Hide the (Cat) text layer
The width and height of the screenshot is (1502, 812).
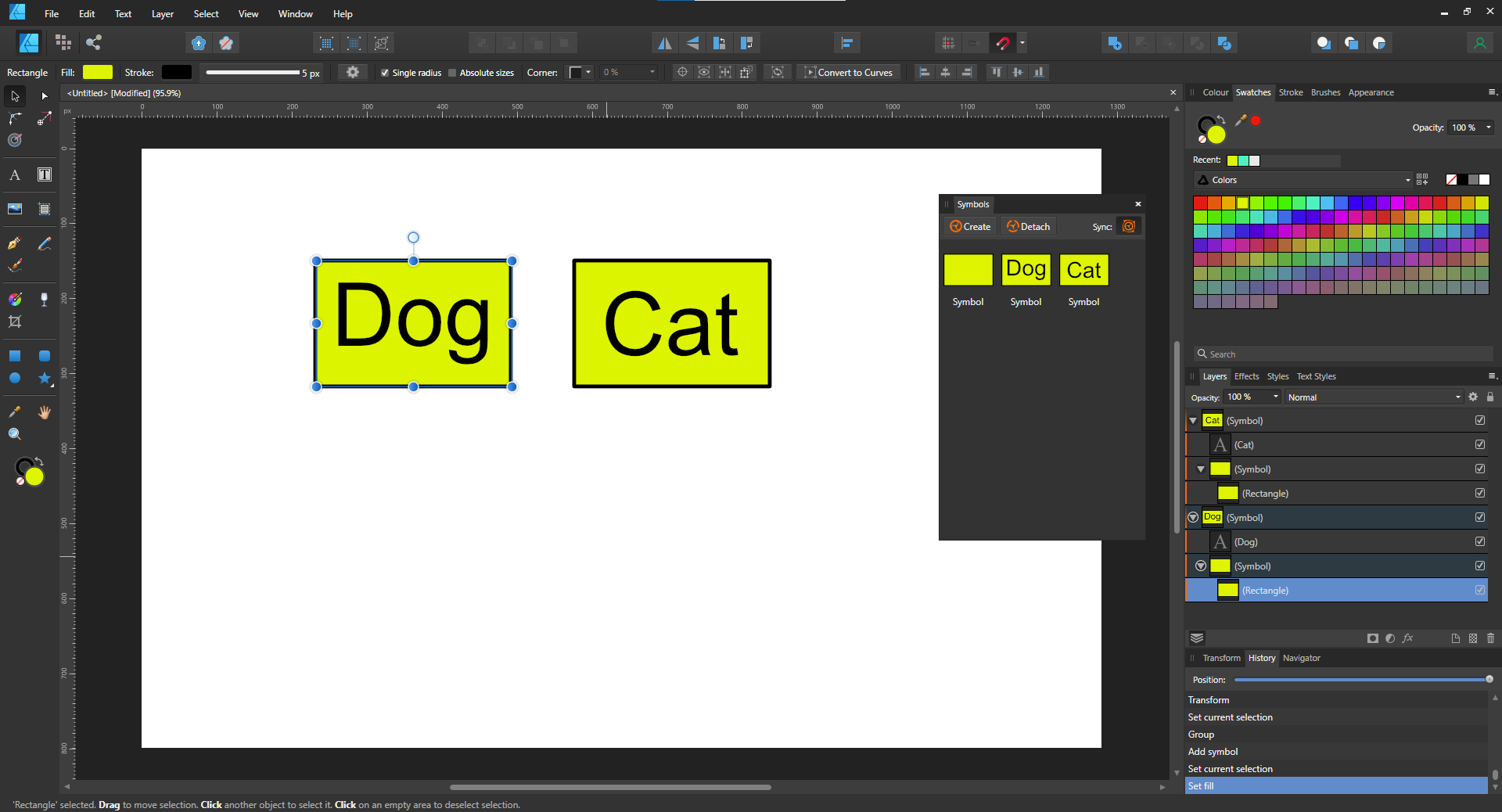click(1480, 444)
